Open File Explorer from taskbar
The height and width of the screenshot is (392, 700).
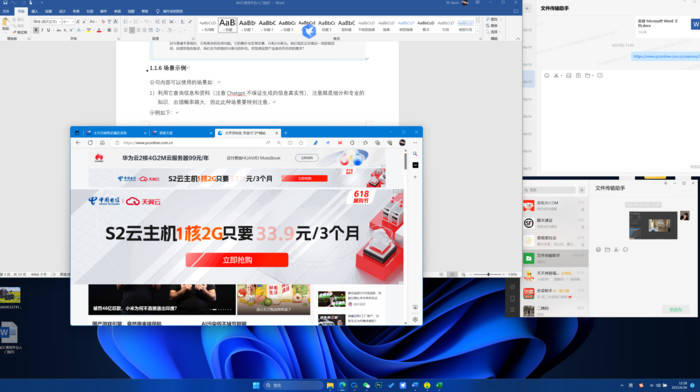330,385
